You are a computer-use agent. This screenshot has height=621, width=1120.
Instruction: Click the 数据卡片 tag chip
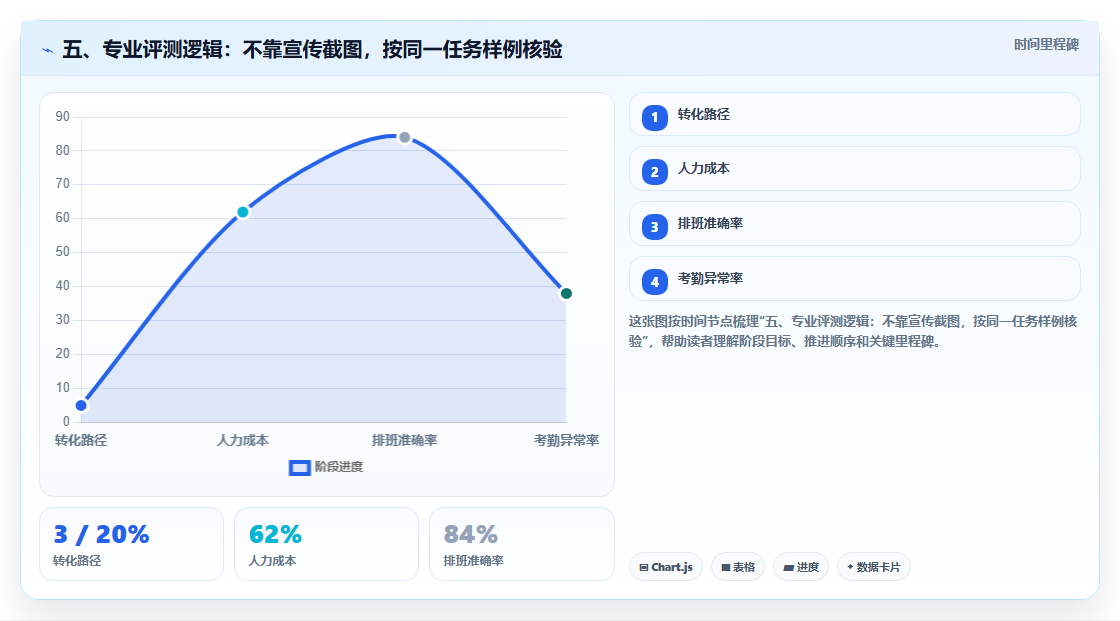coord(874,567)
